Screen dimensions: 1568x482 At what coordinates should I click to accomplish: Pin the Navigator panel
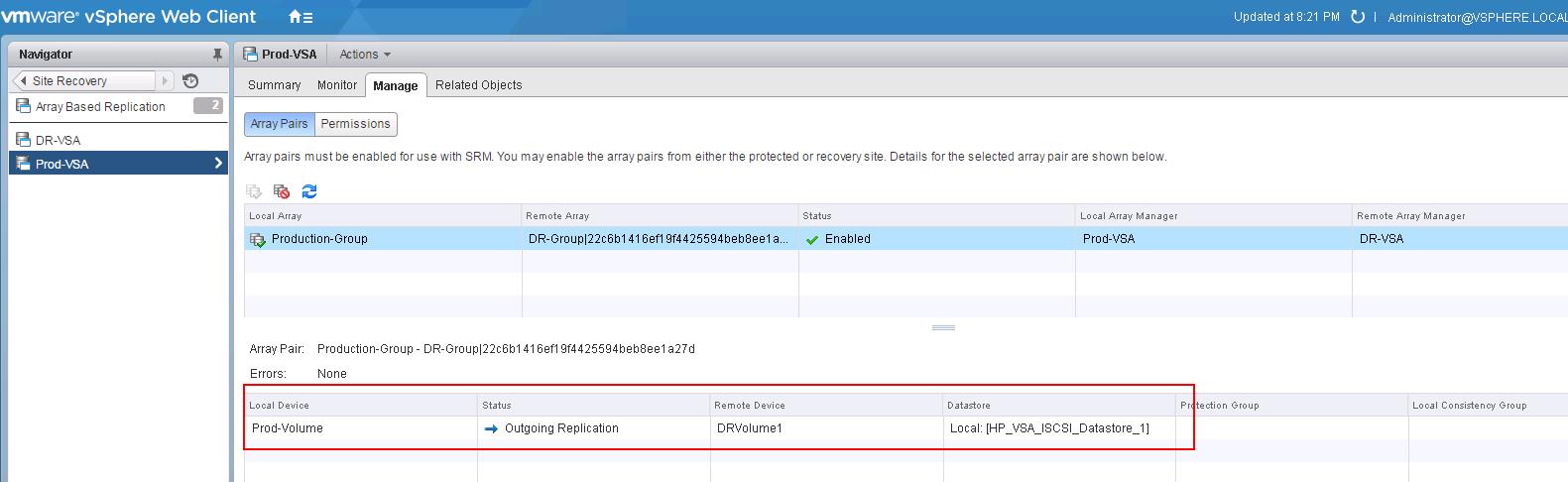217,55
